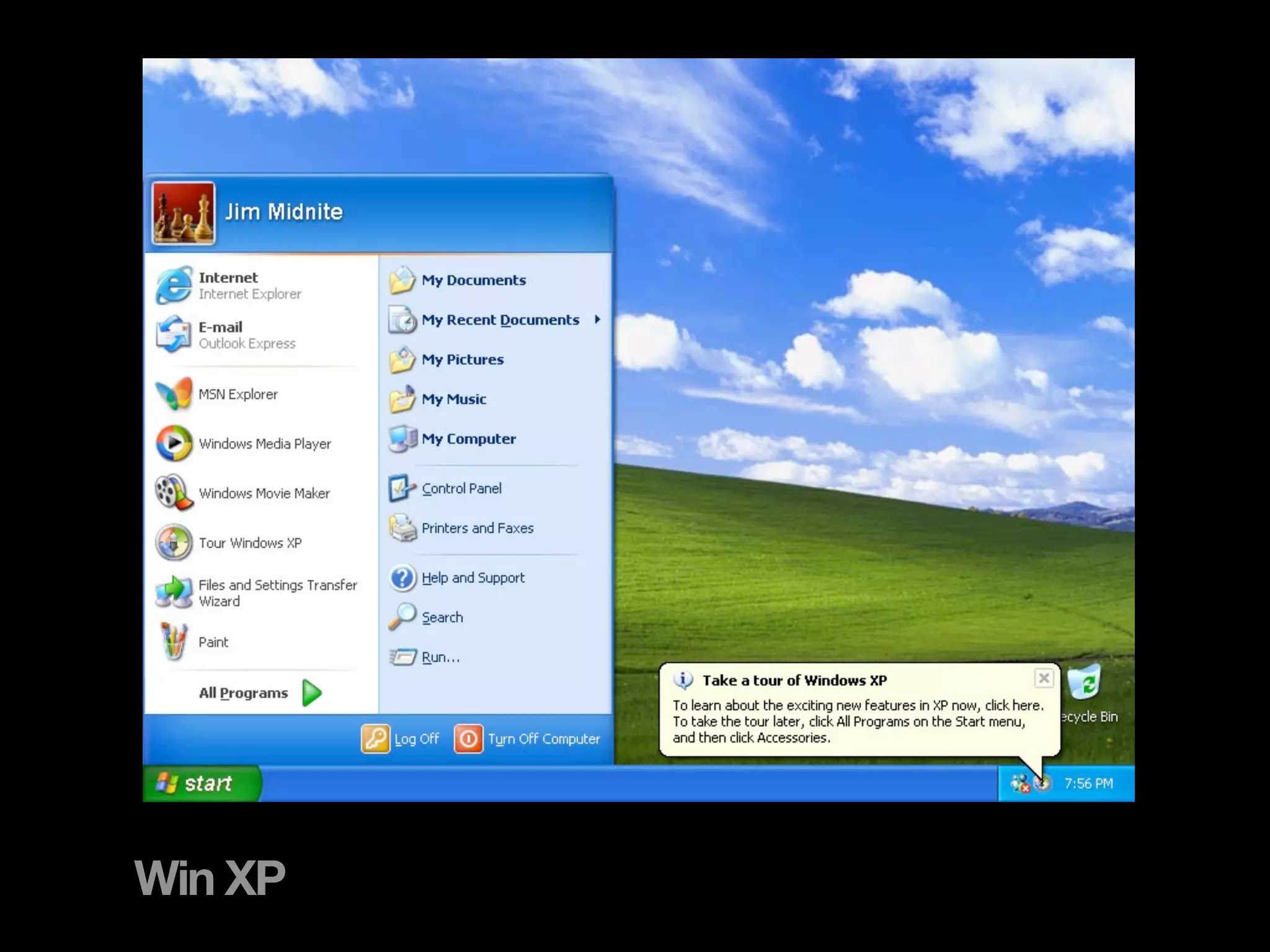1270x952 pixels.
Task: Click the Tour Windows XP icon
Action: (174, 542)
